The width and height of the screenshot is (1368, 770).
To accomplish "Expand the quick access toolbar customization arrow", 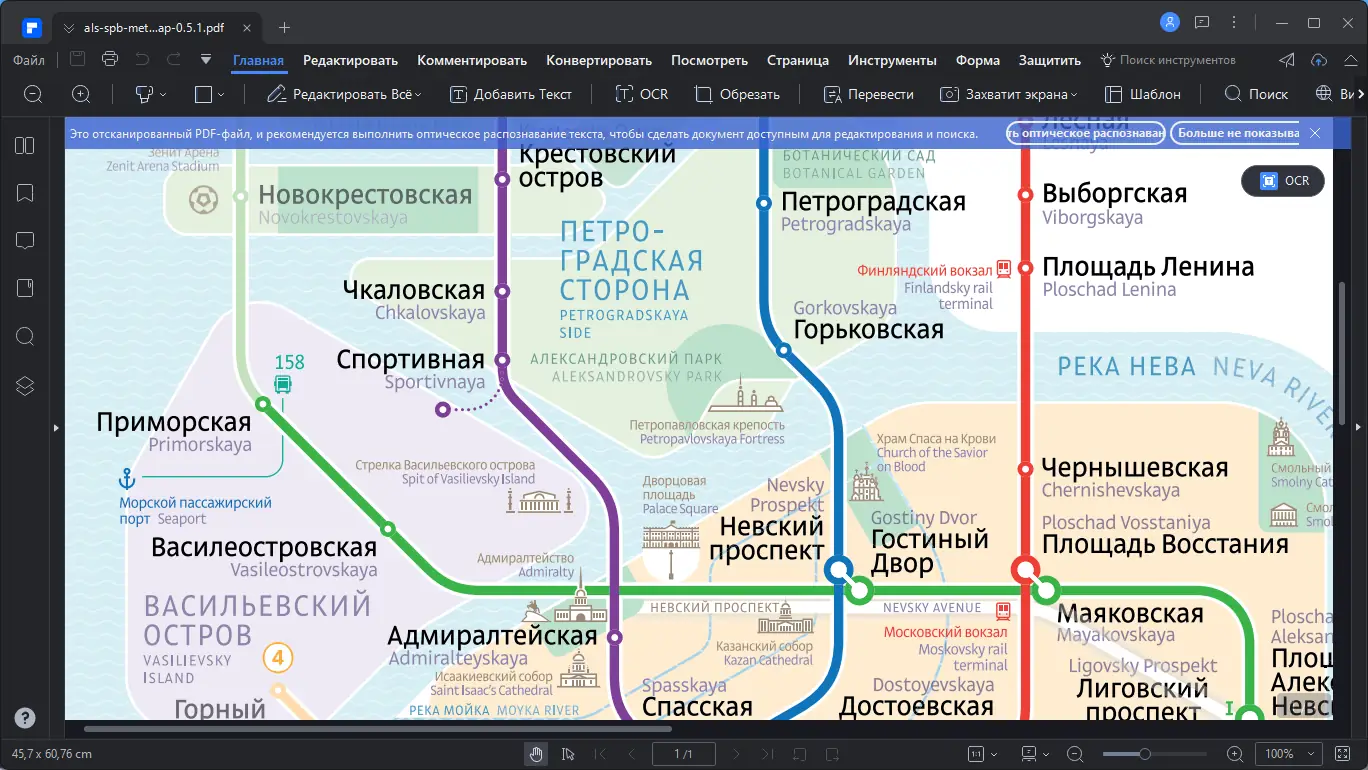I will [x=206, y=59].
